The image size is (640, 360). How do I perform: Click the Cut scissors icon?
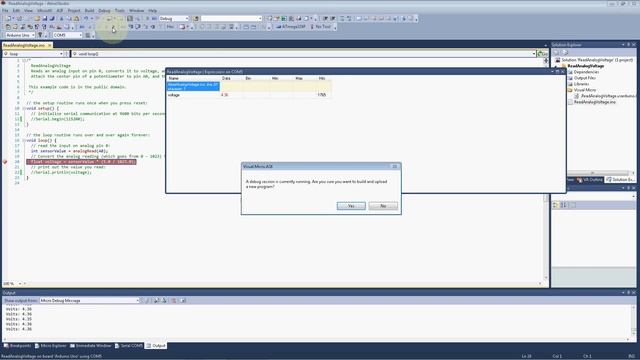click(x=61, y=18)
